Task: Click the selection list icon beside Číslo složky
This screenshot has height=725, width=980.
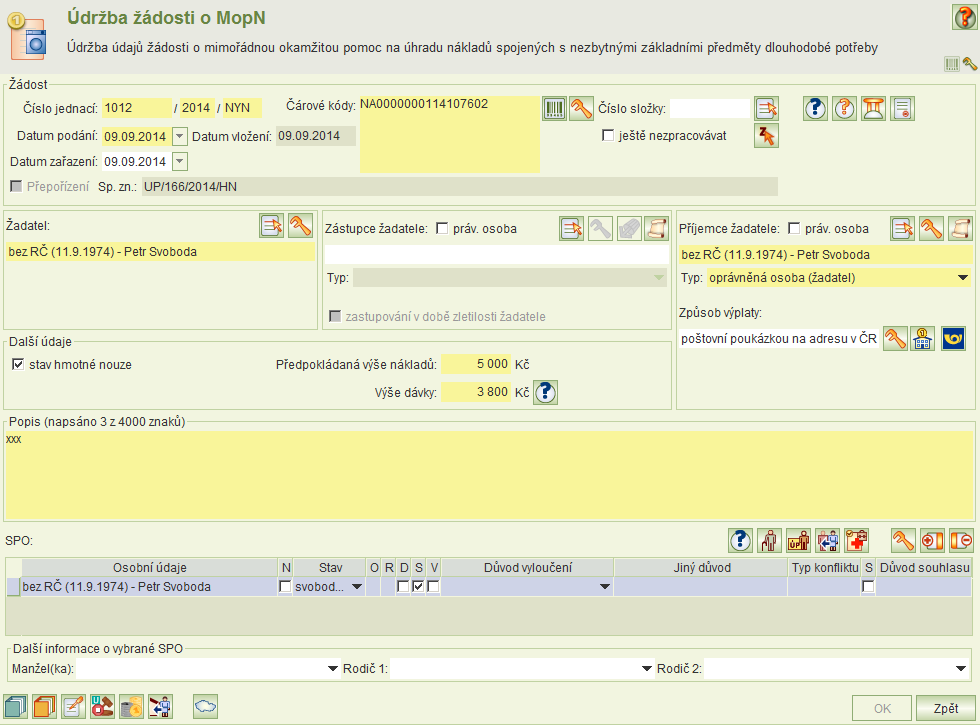Action: [x=766, y=109]
